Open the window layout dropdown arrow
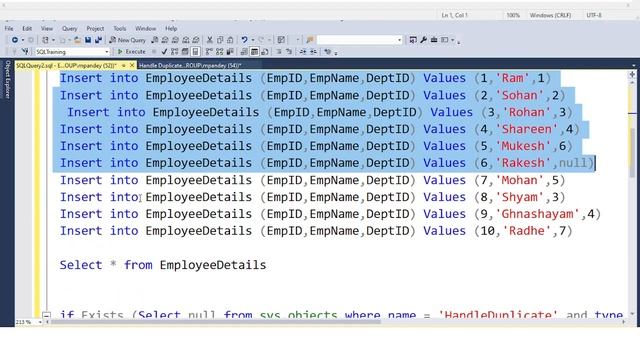Image resolution: width=640 pixels, height=360 pixels. (453, 40)
